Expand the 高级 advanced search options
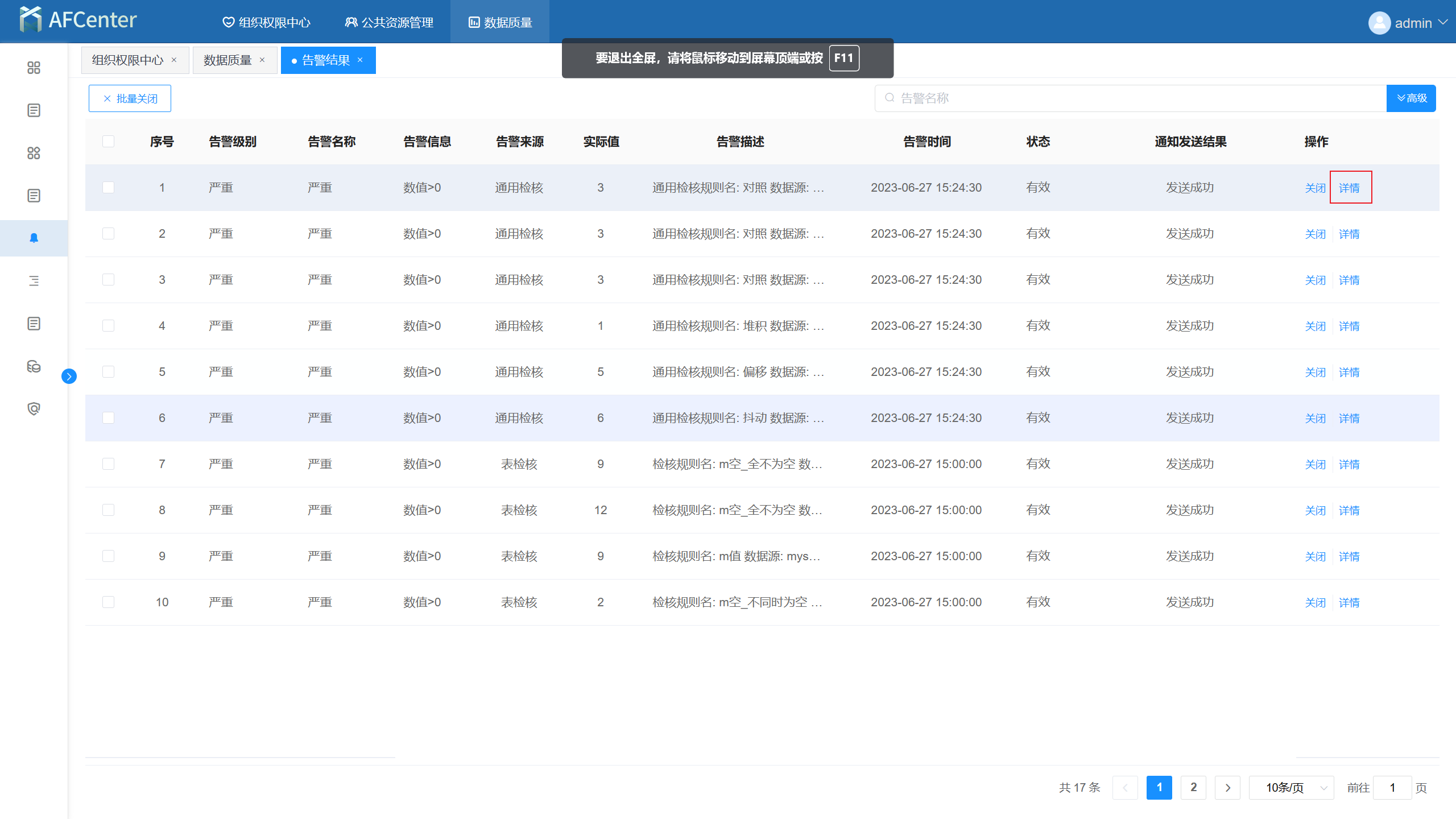The width and height of the screenshot is (1456, 819). coord(1411,98)
